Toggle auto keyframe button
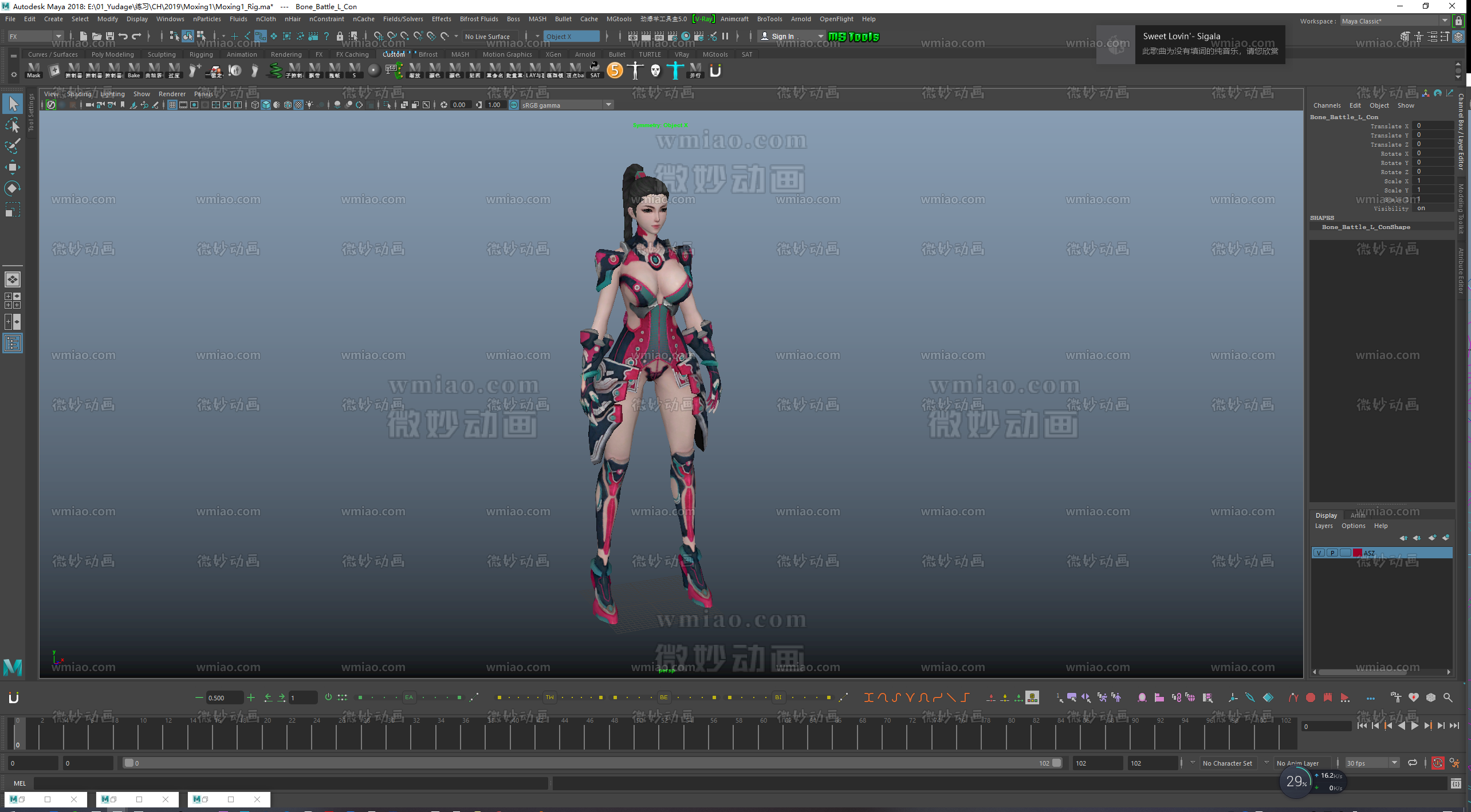The width and height of the screenshot is (1471, 812). [x=1438, y=763]
